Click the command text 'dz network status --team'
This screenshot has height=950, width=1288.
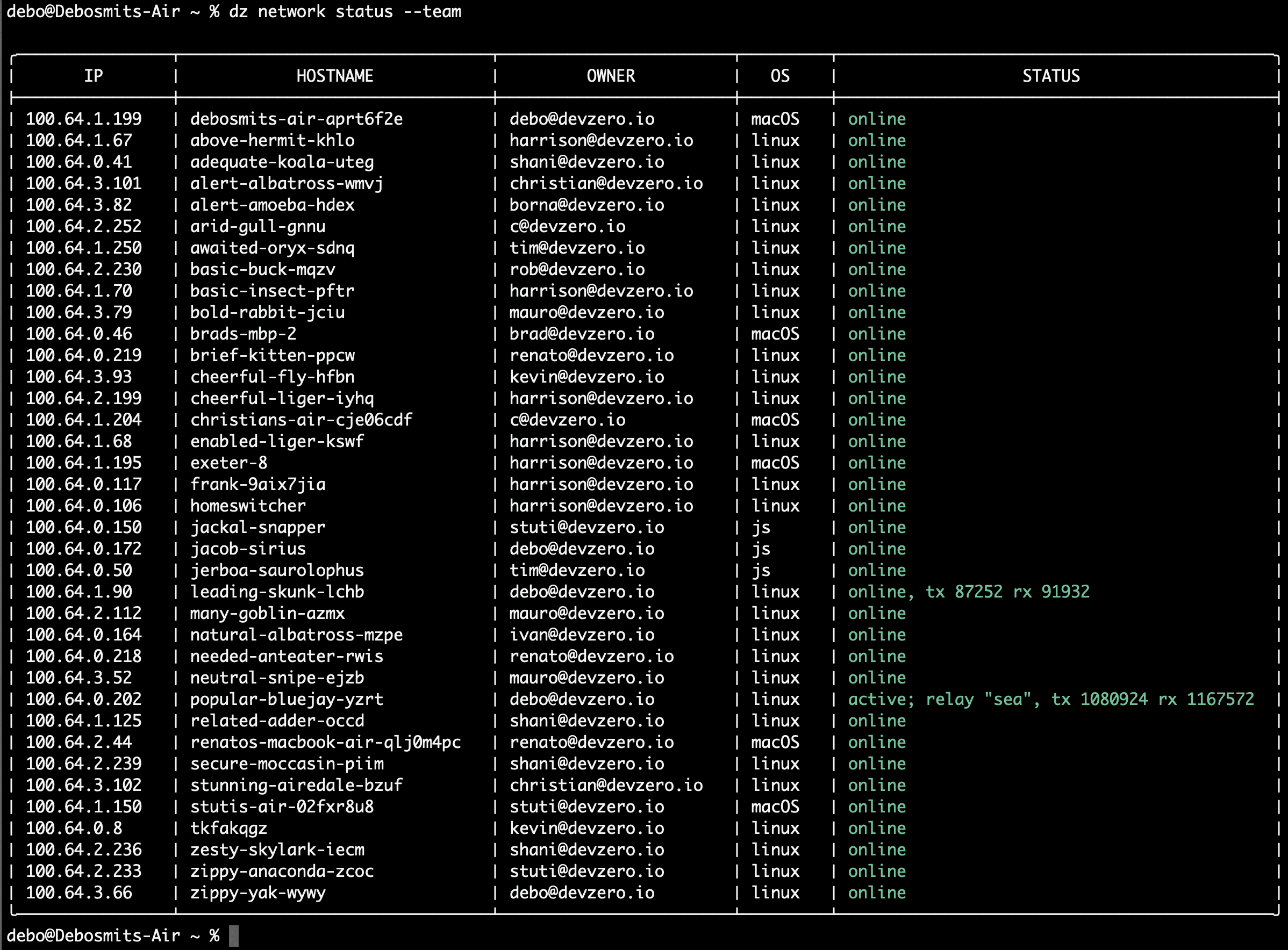(x=345, y=11)
